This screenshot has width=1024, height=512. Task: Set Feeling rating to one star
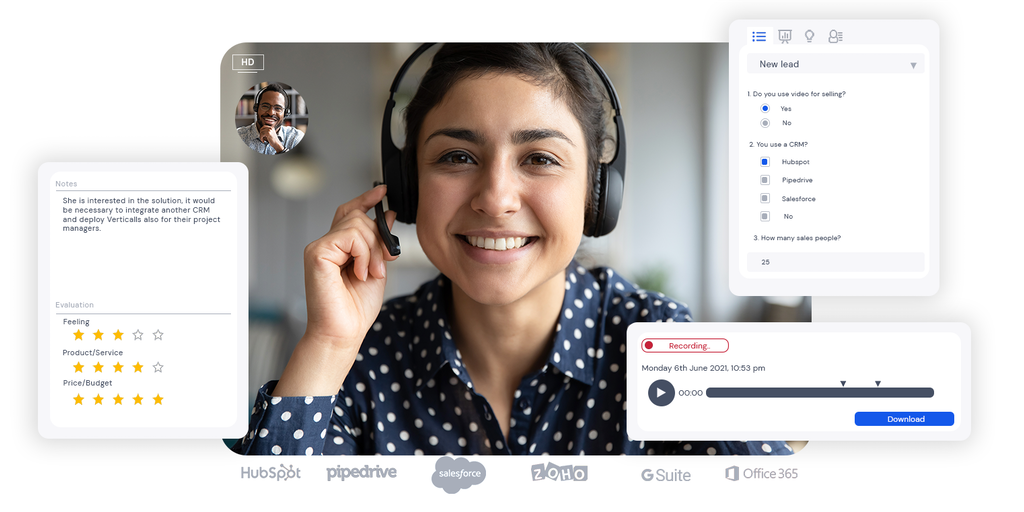tap(78, 335)
